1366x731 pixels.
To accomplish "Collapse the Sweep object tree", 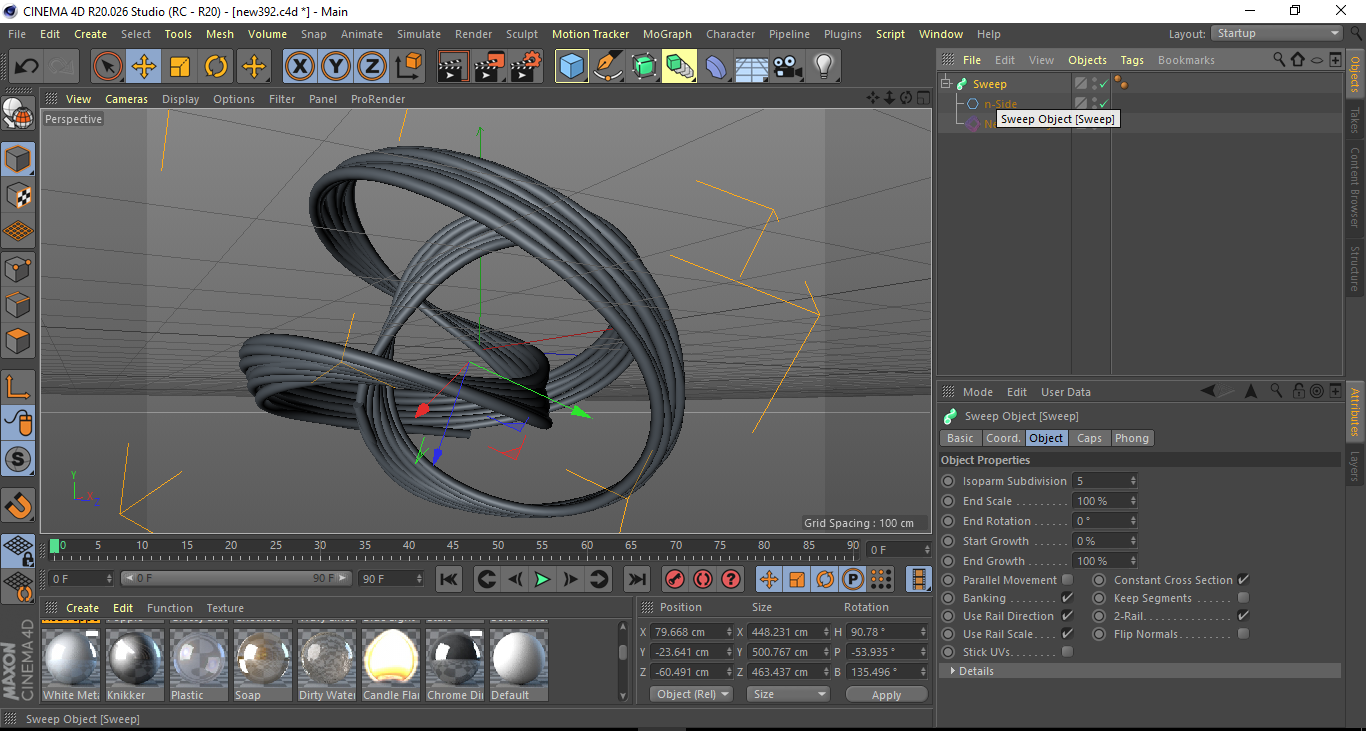I will pyautogui.click(x=946, y=84).
